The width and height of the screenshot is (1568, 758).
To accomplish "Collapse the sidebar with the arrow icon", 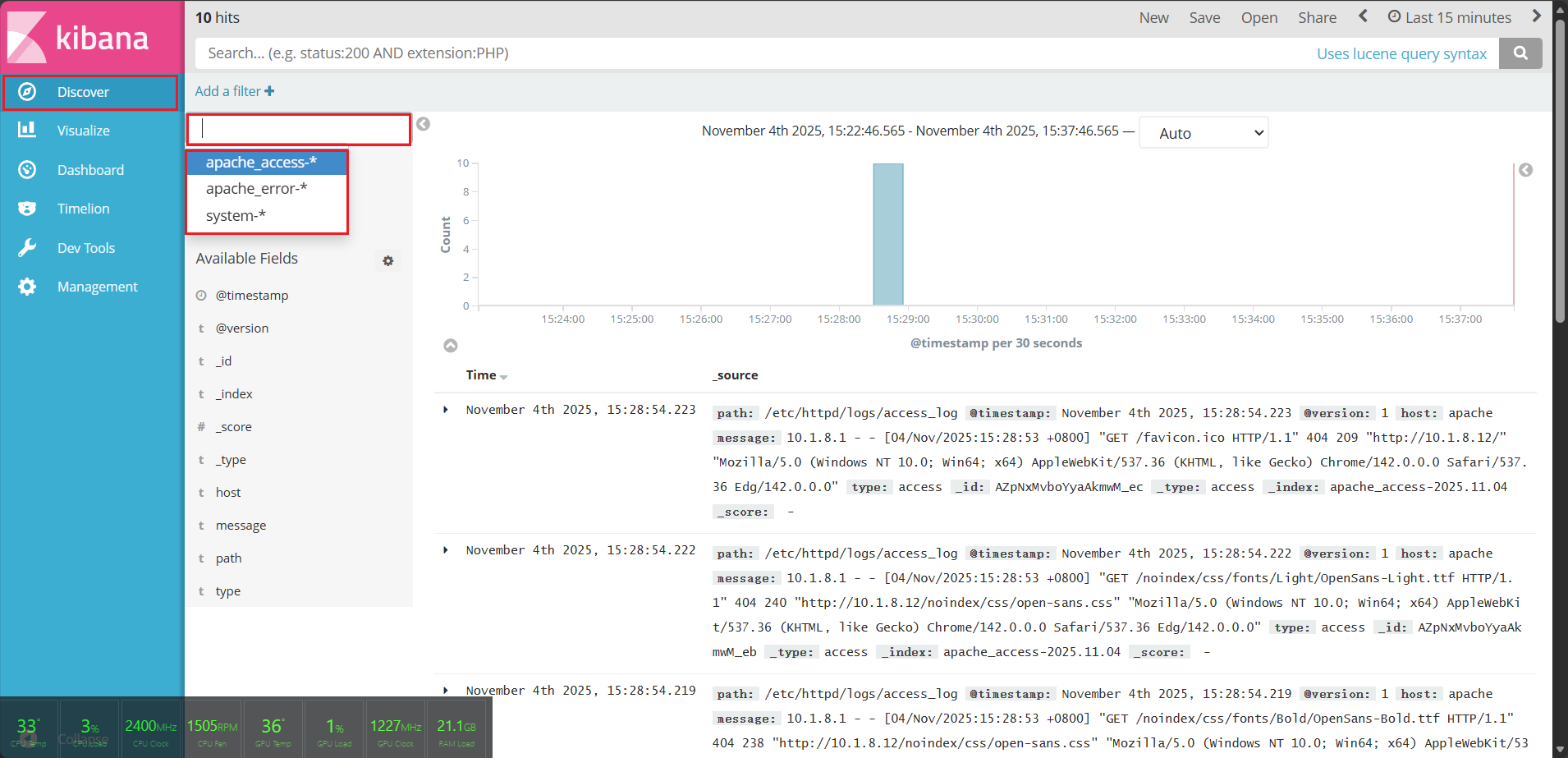I will pos(423,124).
